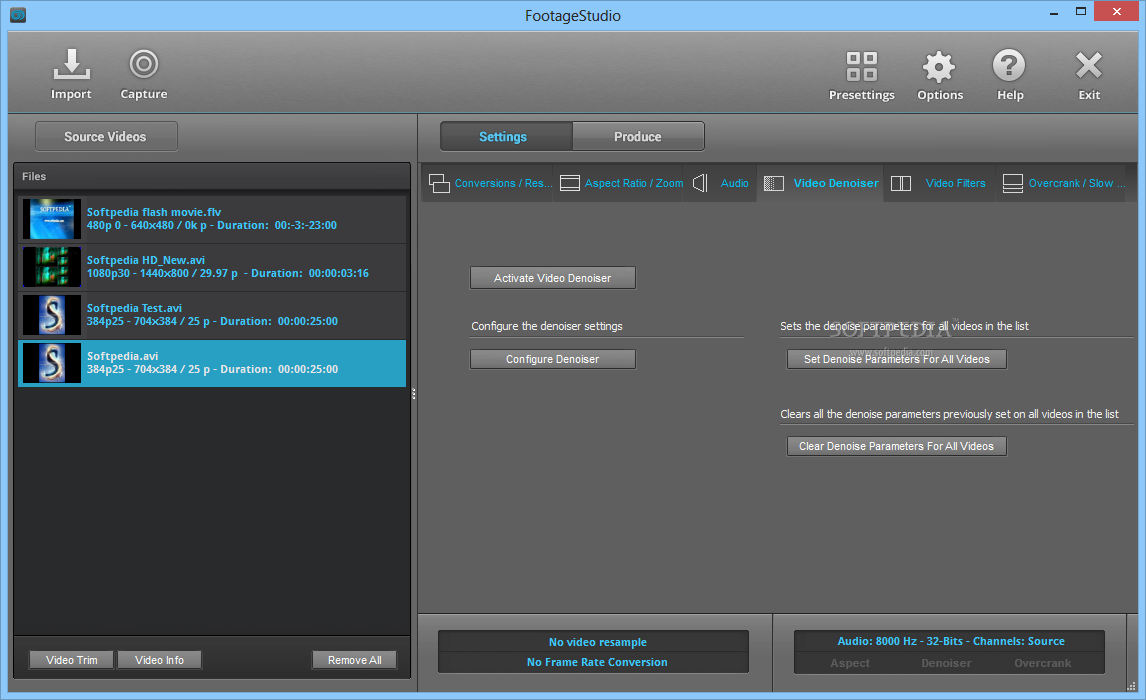Select the Video Denoiser tab label
Image resolution: width=1146 pixels, height=700 pixels.
click(x=836, y=183)
